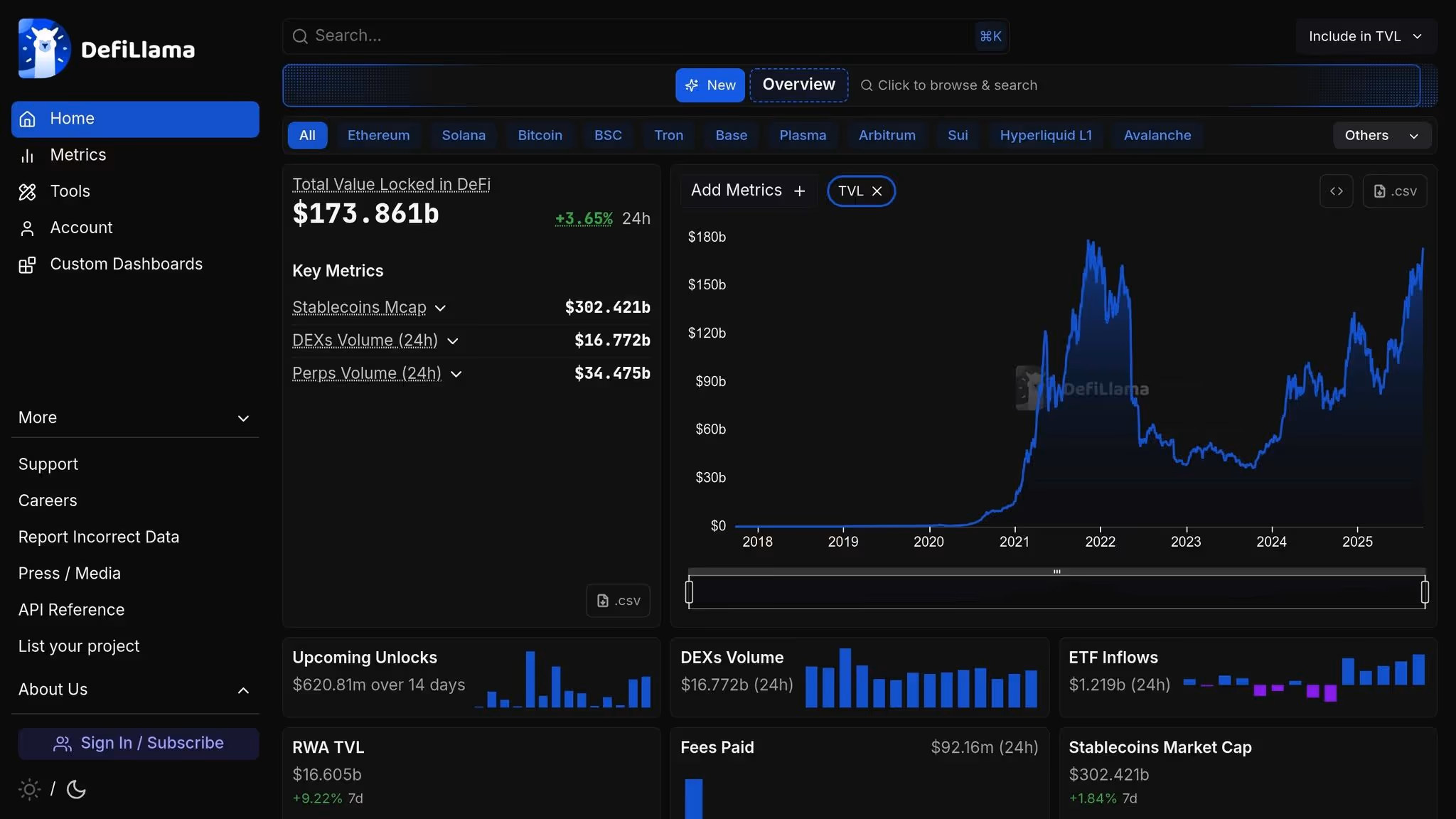1456x819 pixels.
Task: Select the Solana chain tab
Action: (464, 135)
